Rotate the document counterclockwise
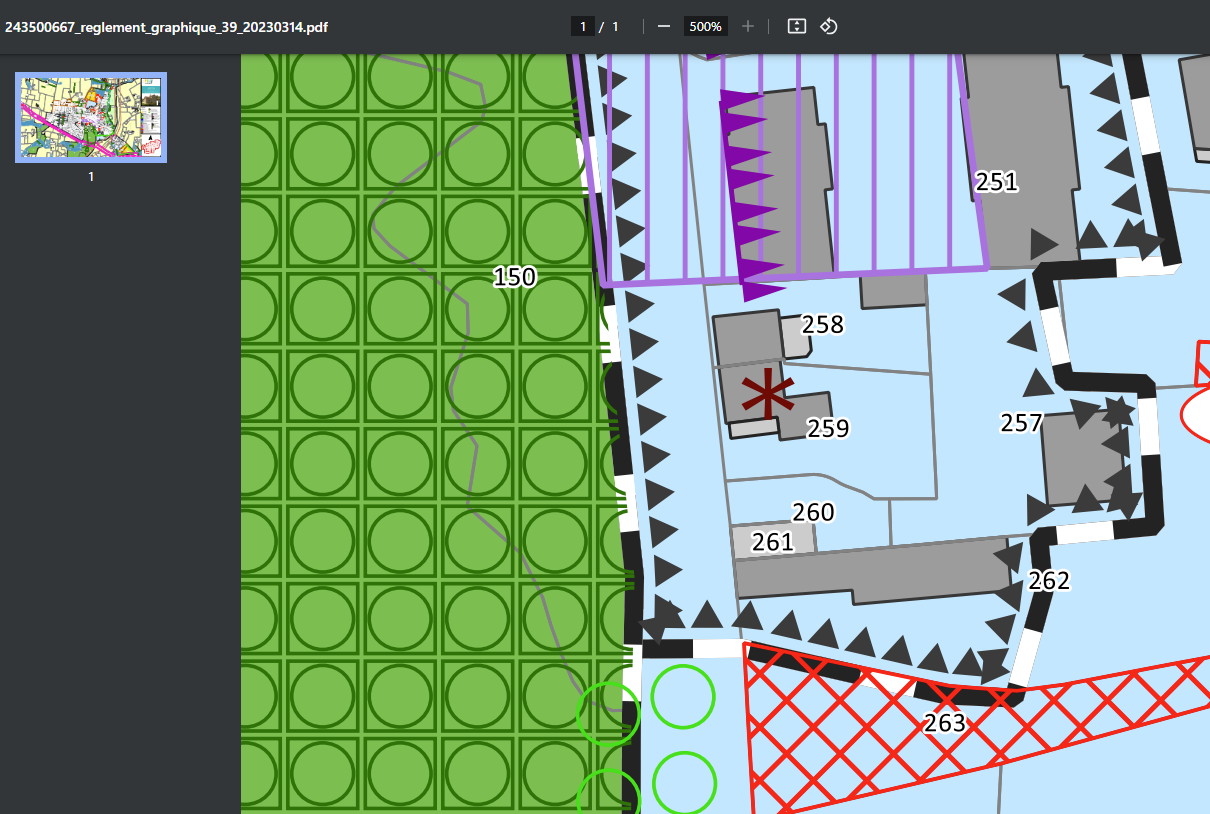 (x=828, y=26)
